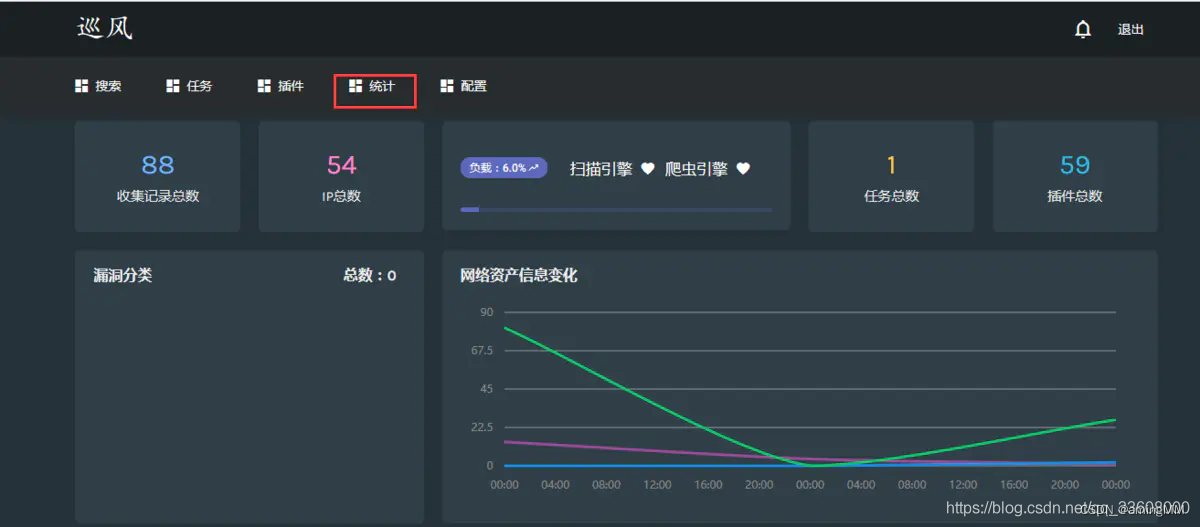Screen dimensions: 1200x527
Task: Click the IP总数 label
Action: (342, 196)
